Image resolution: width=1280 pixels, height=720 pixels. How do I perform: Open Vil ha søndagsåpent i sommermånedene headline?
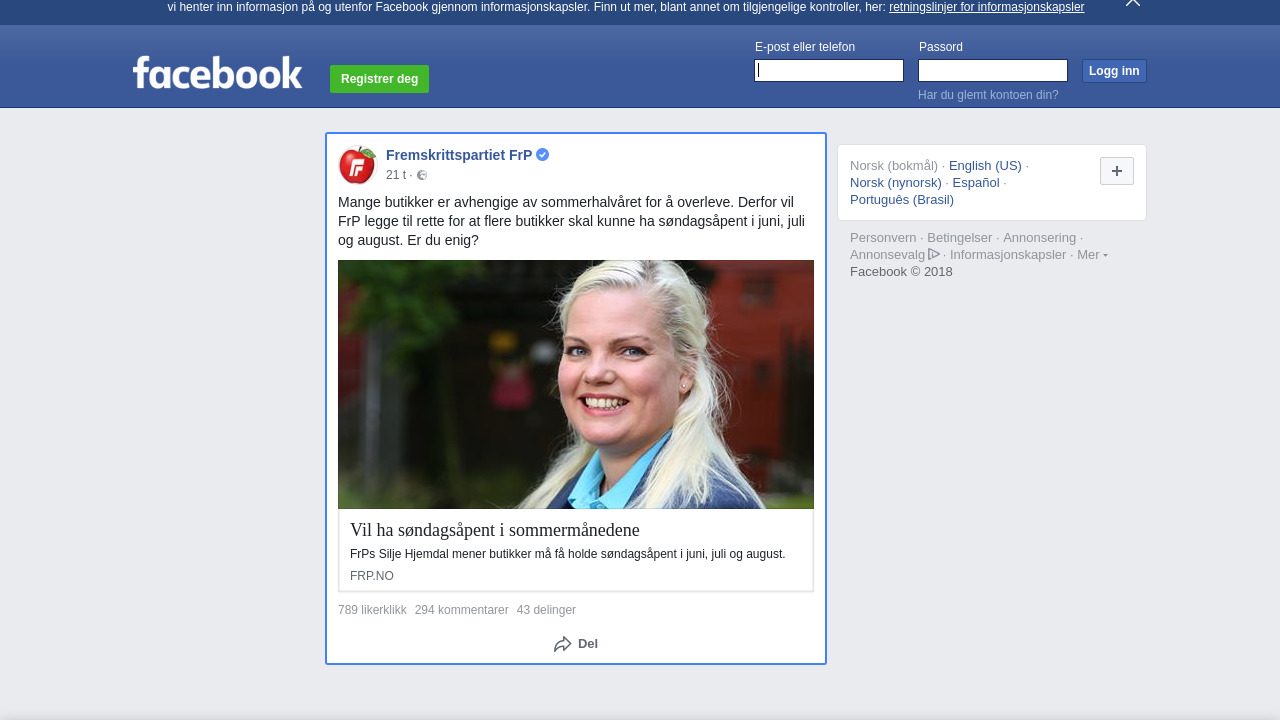pos(495,530)
